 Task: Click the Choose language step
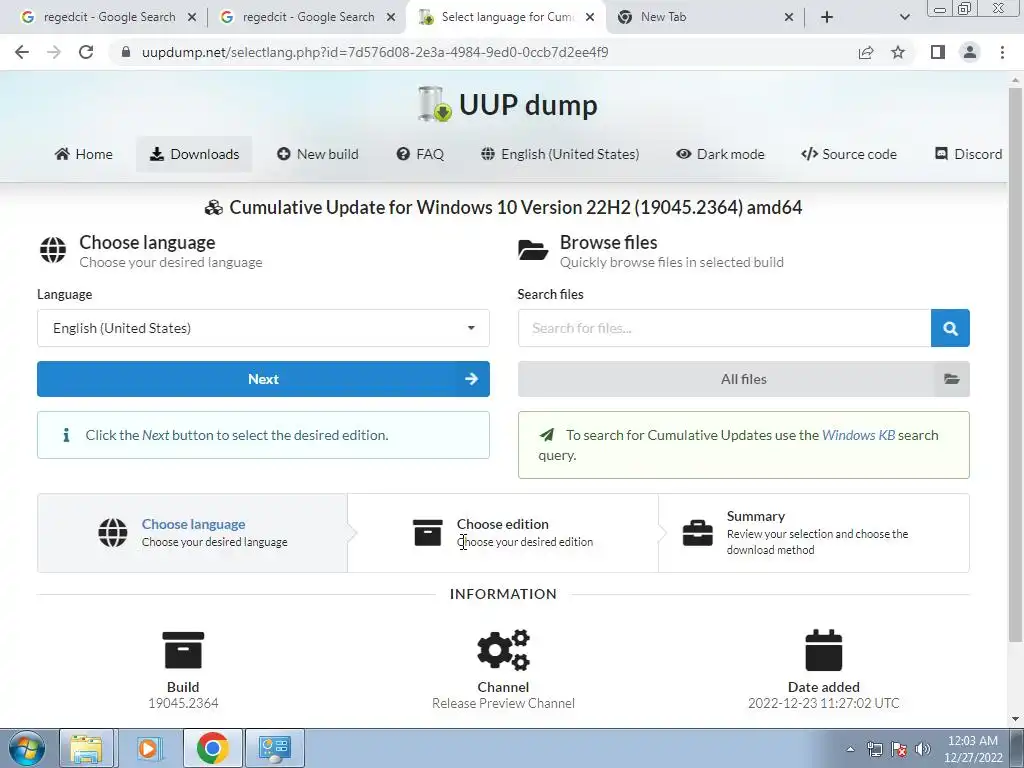coord(193,533)
